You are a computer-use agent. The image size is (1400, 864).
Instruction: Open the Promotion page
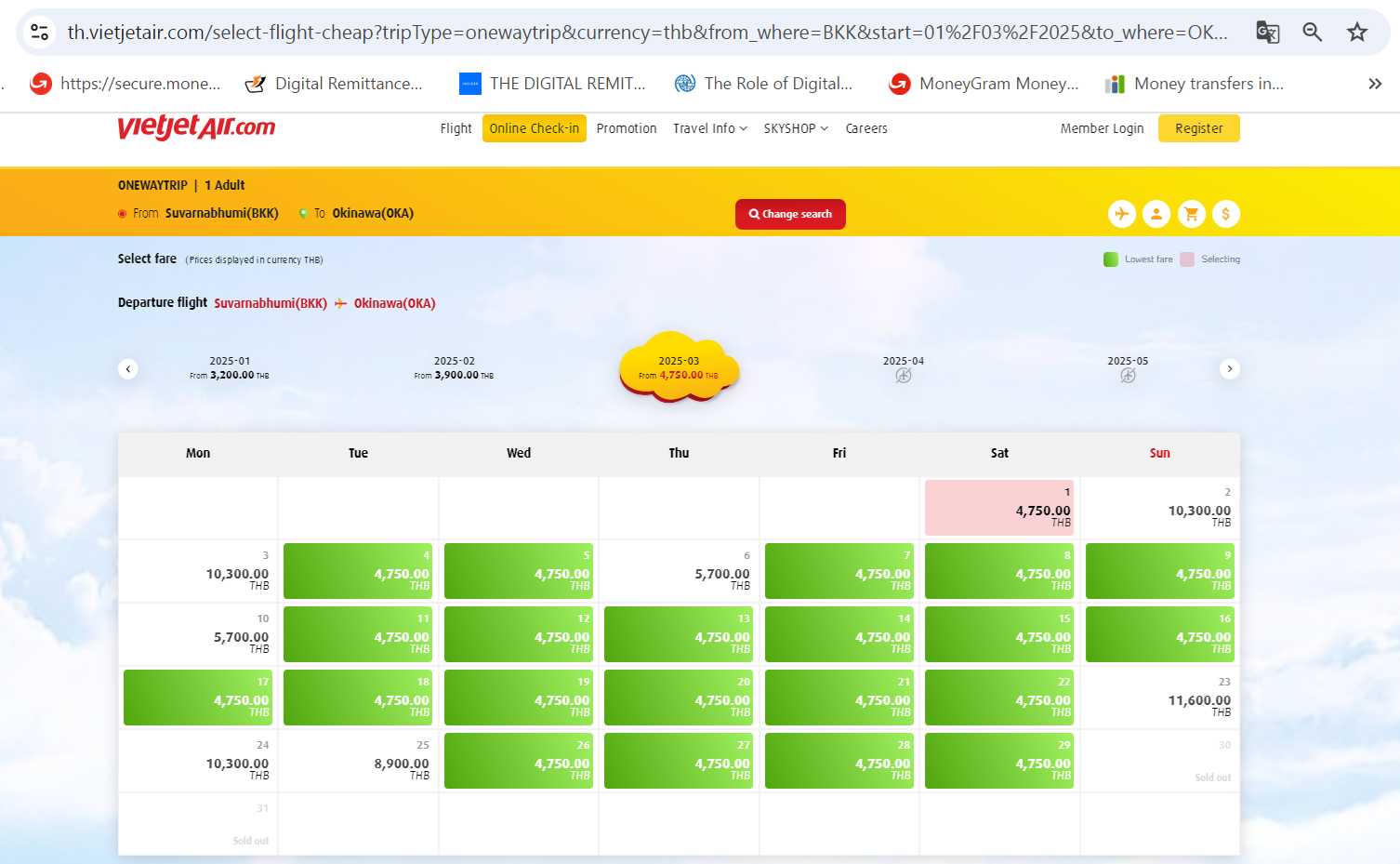point(627,128)
